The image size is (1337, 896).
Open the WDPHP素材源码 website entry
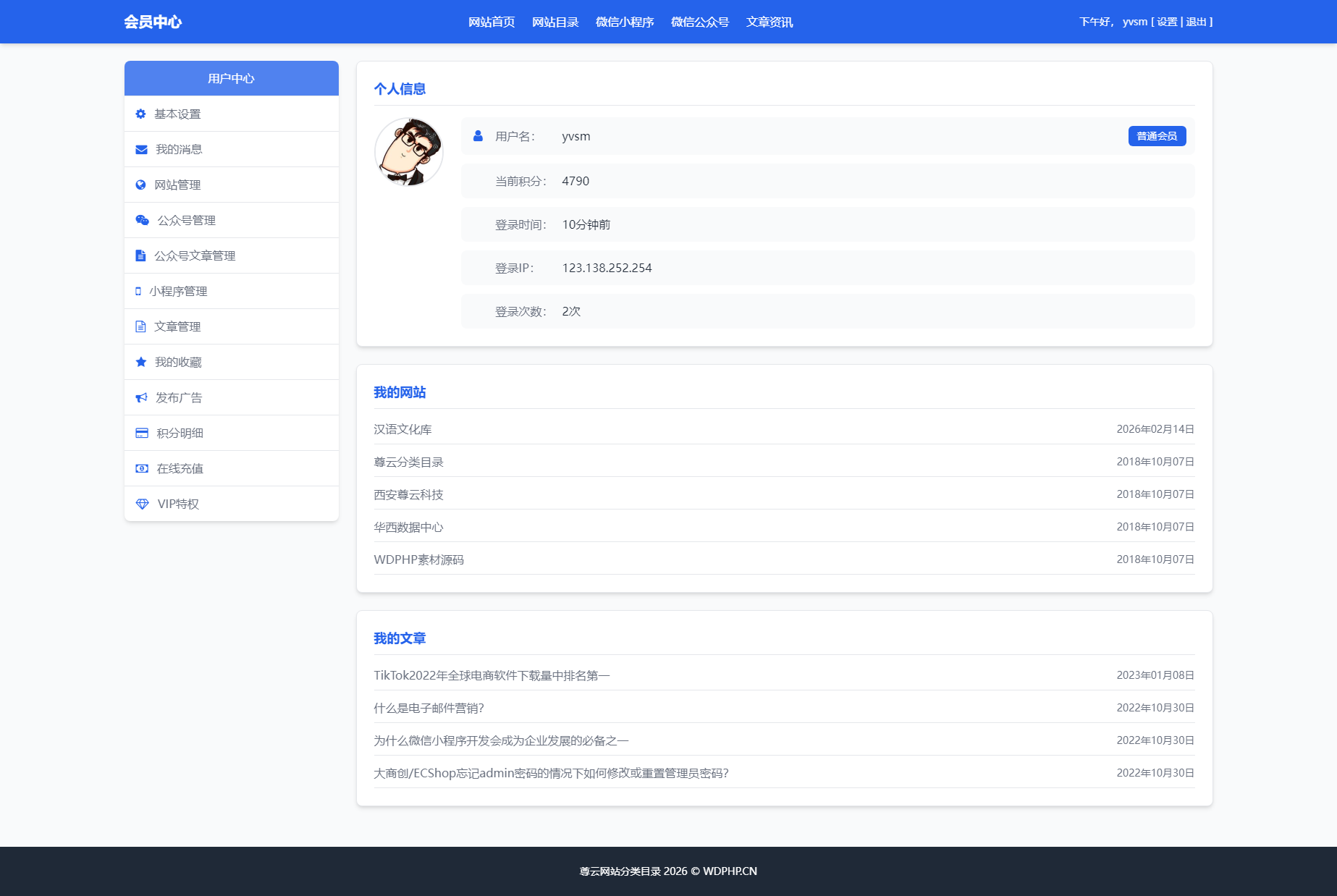[418, 559]
